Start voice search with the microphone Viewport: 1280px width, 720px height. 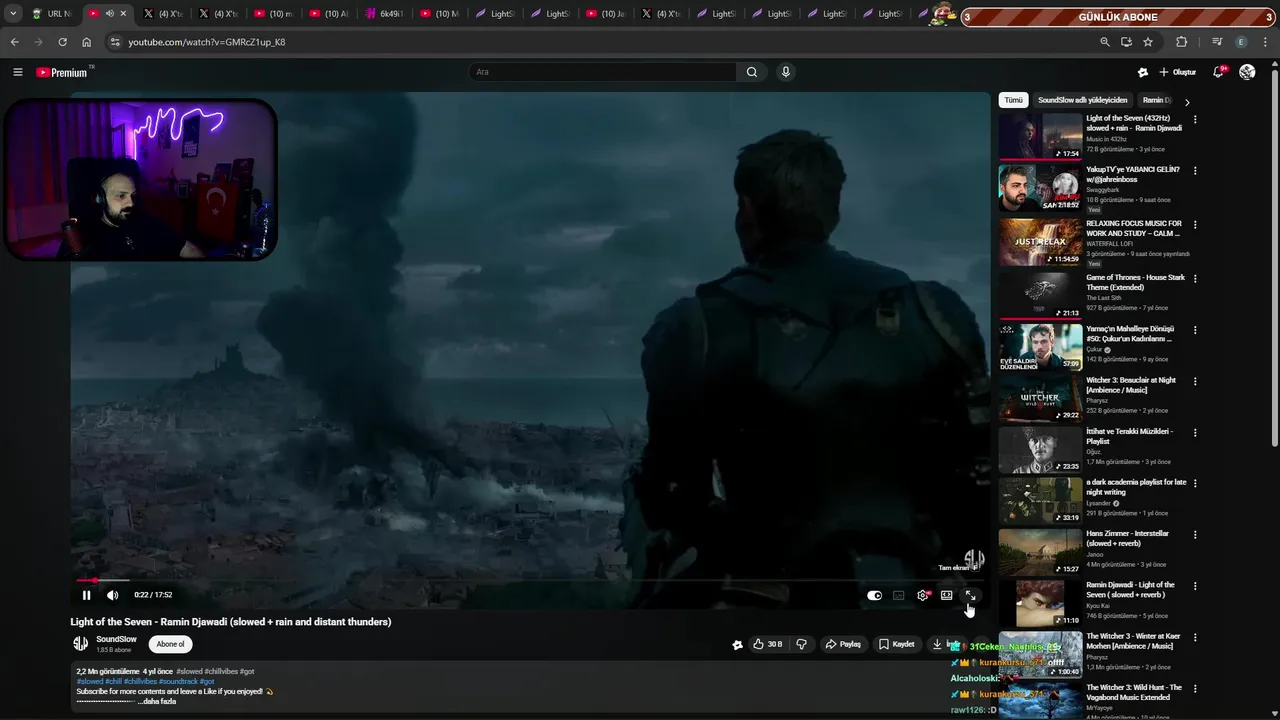(786, 72)
